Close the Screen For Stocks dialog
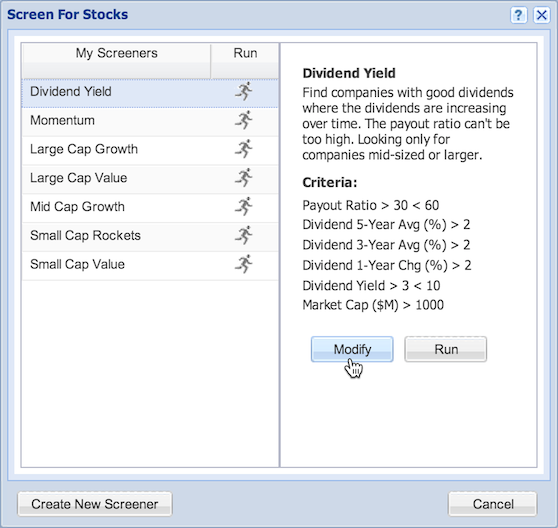 tap(542, 15)
